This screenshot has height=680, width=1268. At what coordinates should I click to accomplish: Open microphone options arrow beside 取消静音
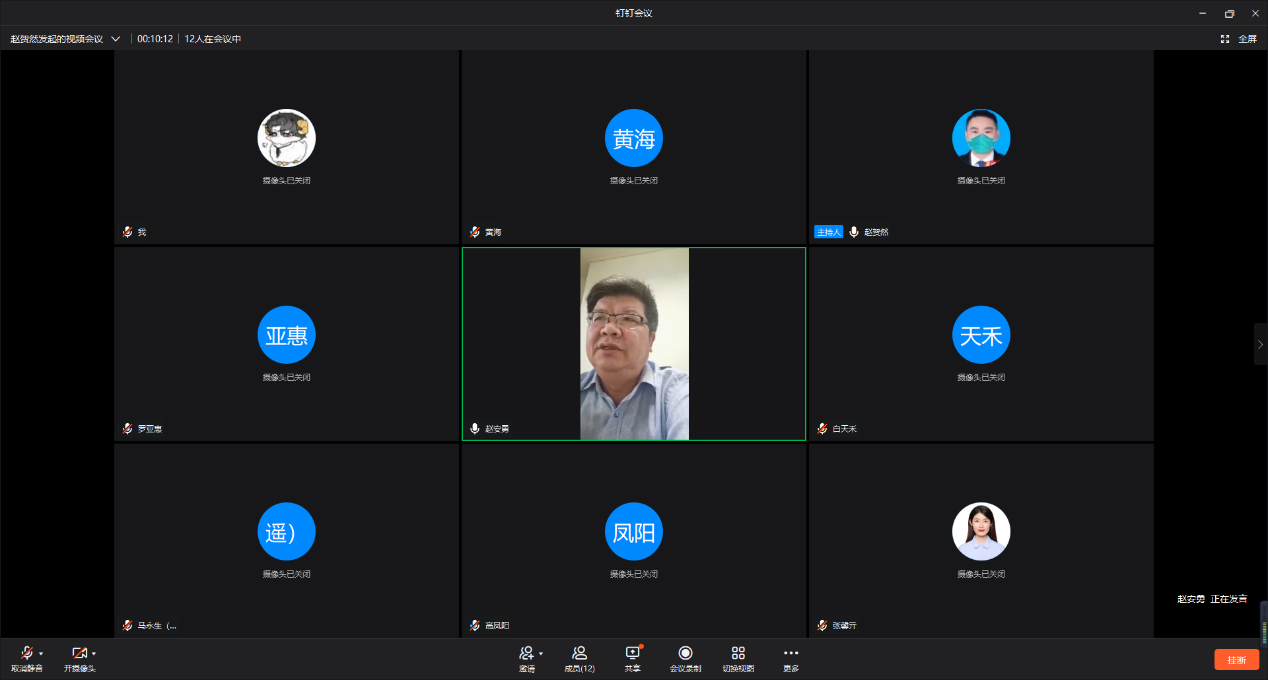click(41, 653)
